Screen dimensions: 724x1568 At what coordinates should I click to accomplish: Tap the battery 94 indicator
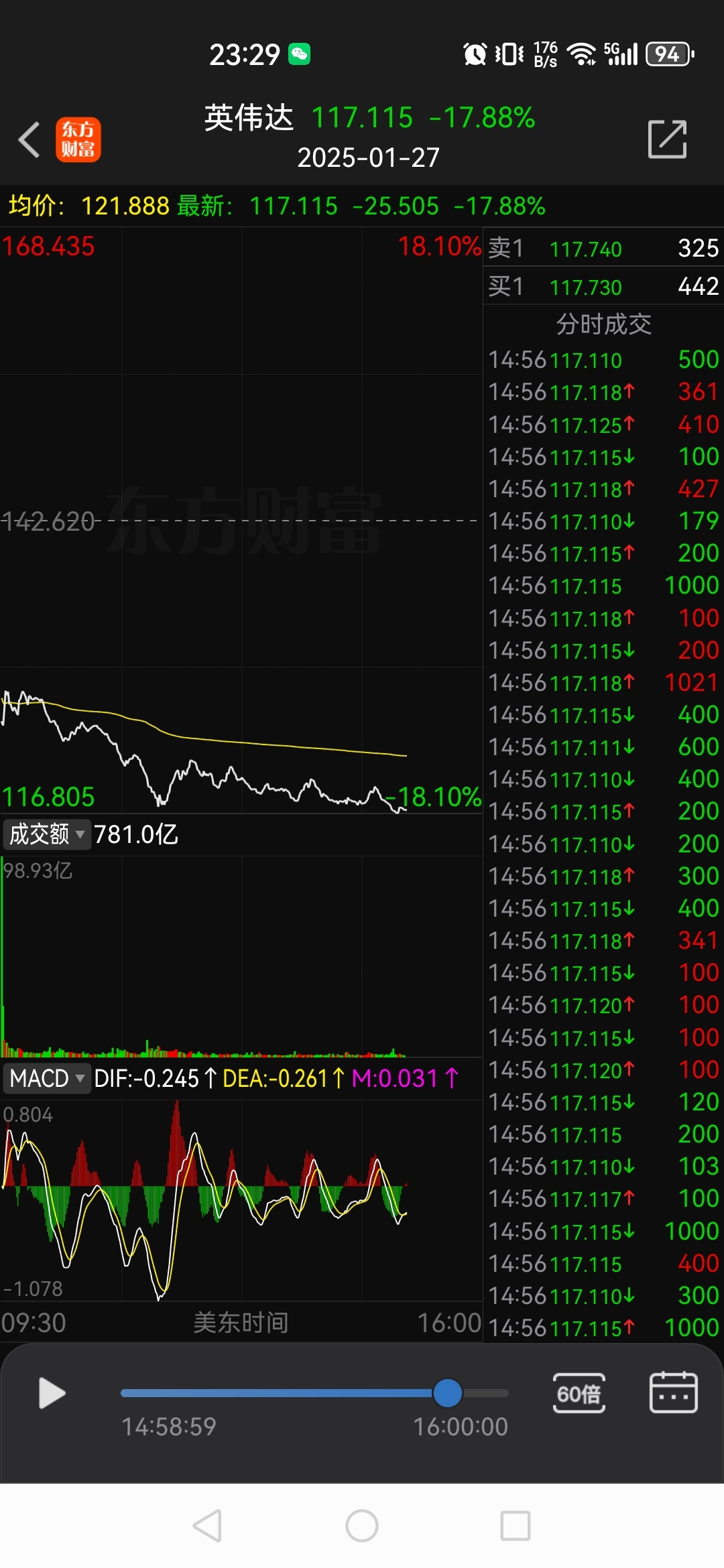(x=670, y=54)
